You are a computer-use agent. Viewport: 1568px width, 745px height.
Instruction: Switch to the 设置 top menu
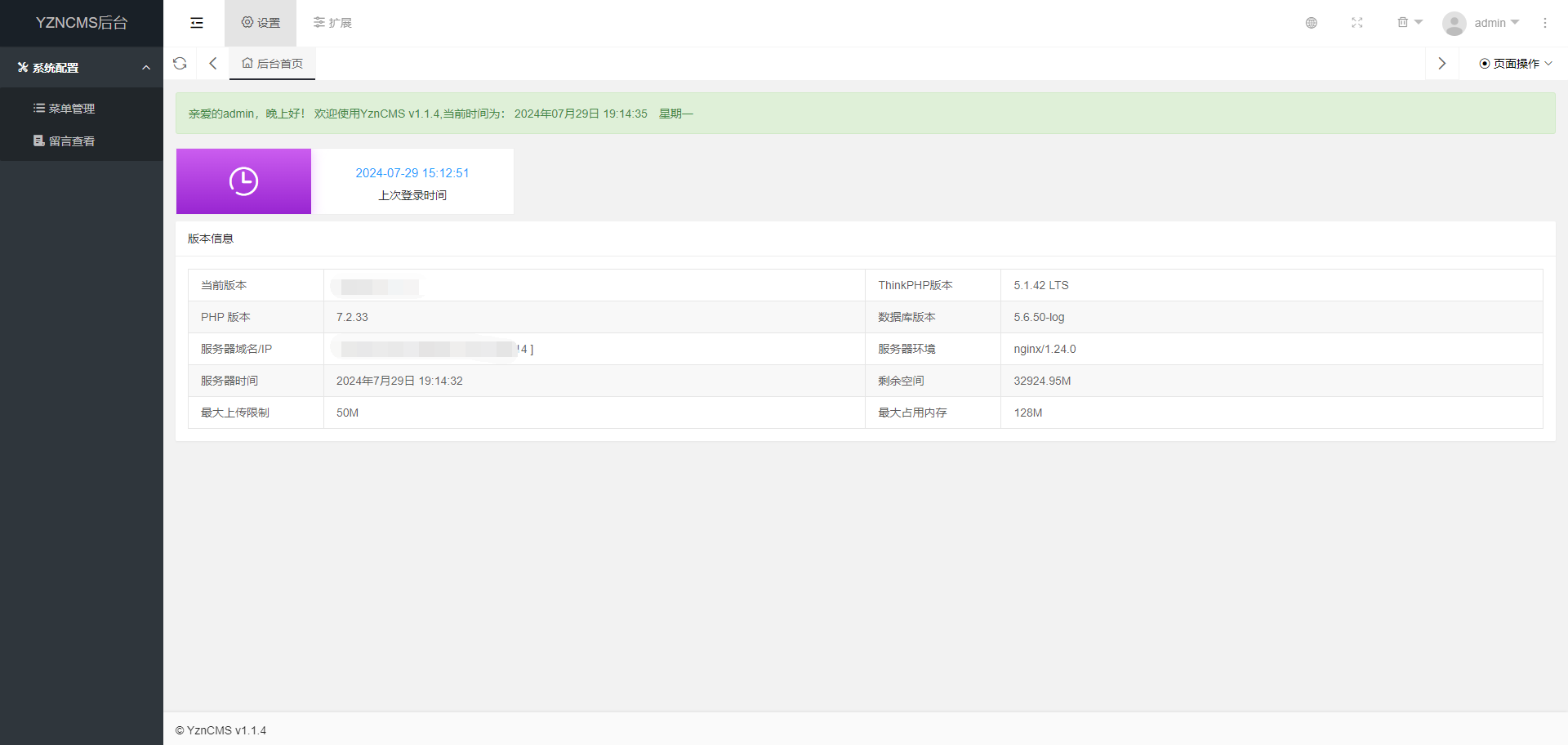[x=261, y=23]
